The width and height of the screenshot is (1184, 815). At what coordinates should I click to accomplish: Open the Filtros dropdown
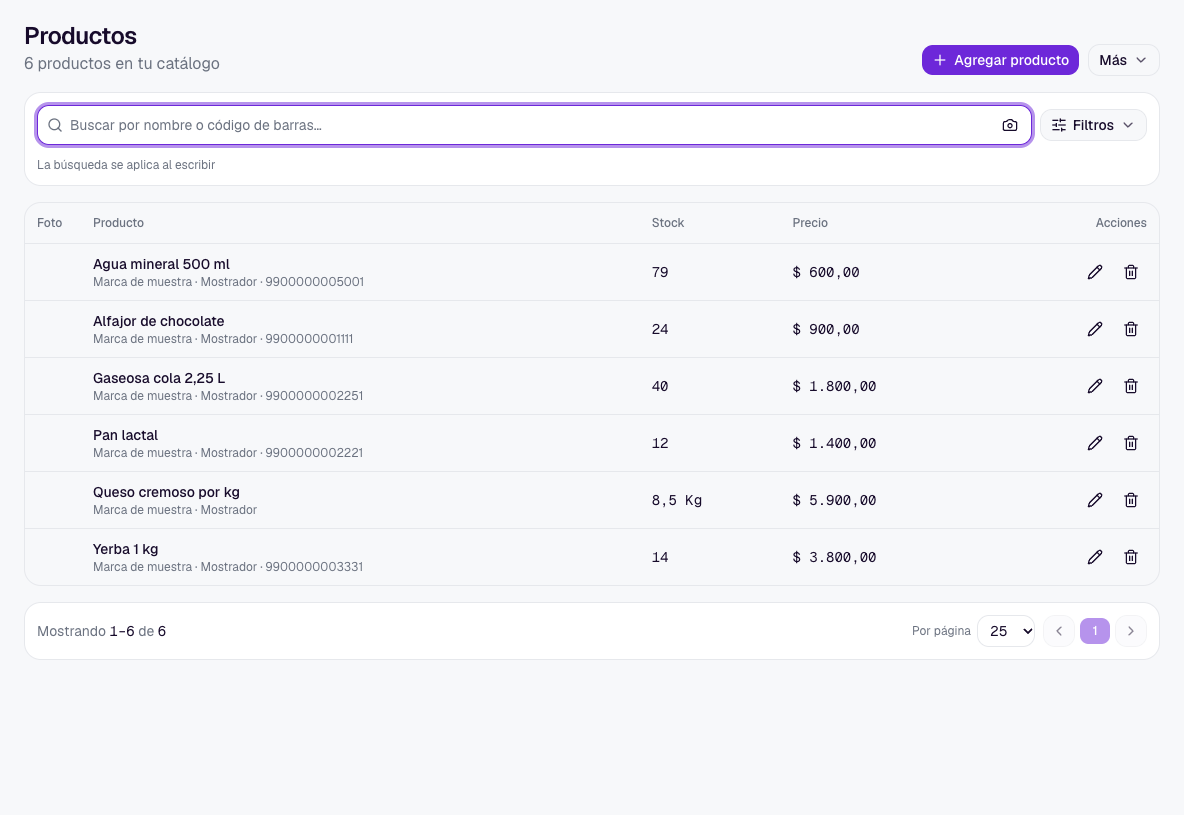[x=1093, y=125]
